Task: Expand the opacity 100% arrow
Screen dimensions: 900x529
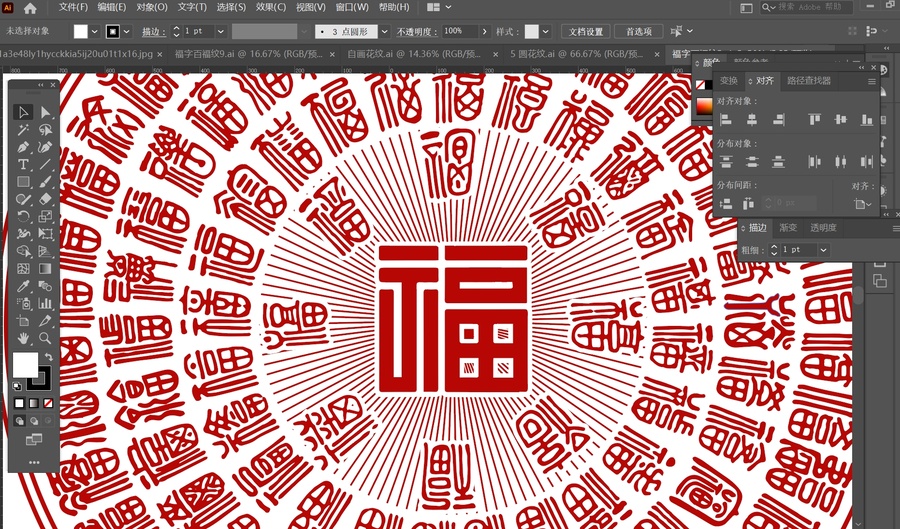Action: coord(485,32)
